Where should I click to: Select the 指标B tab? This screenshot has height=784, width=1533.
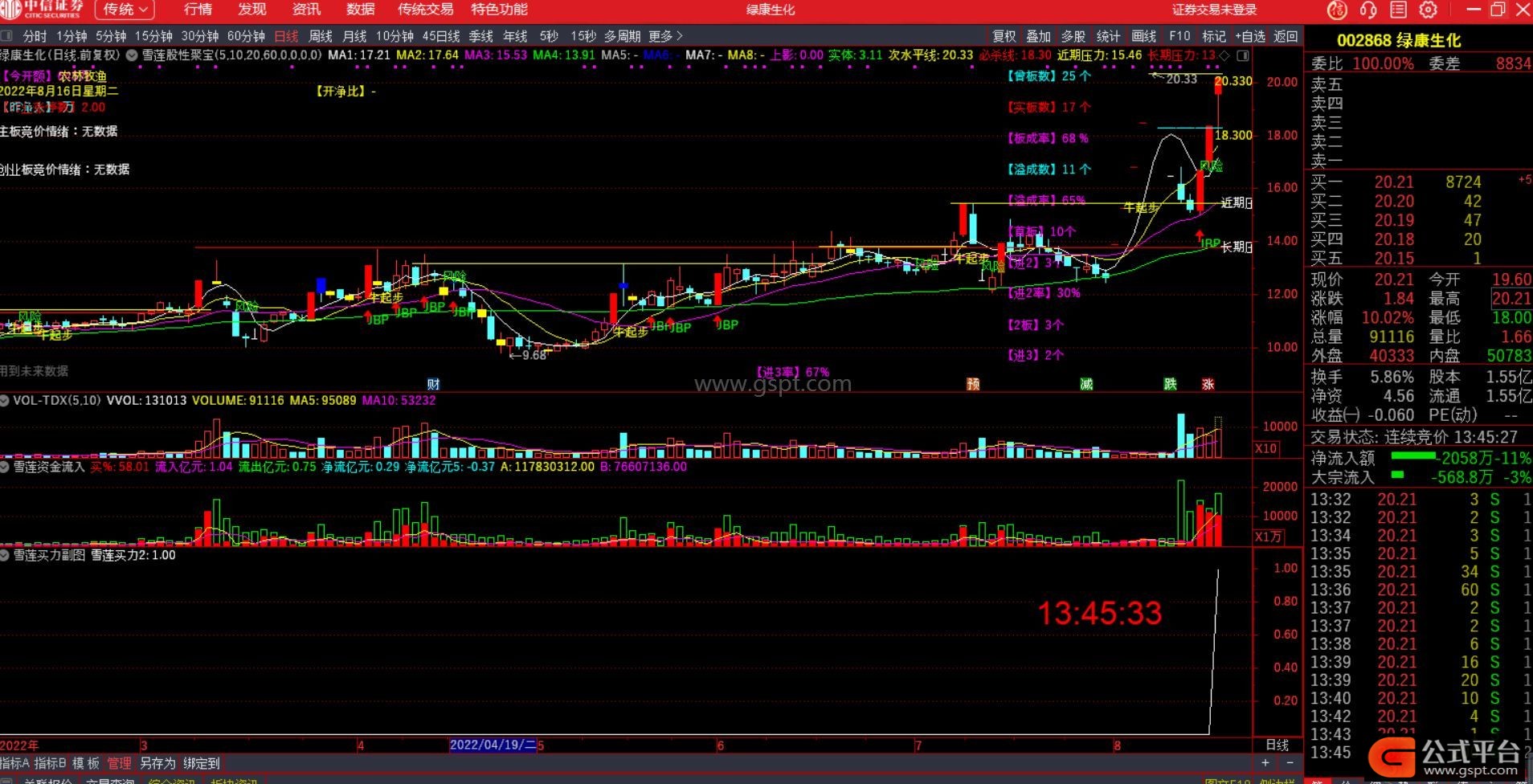click(x=51, y=763)
